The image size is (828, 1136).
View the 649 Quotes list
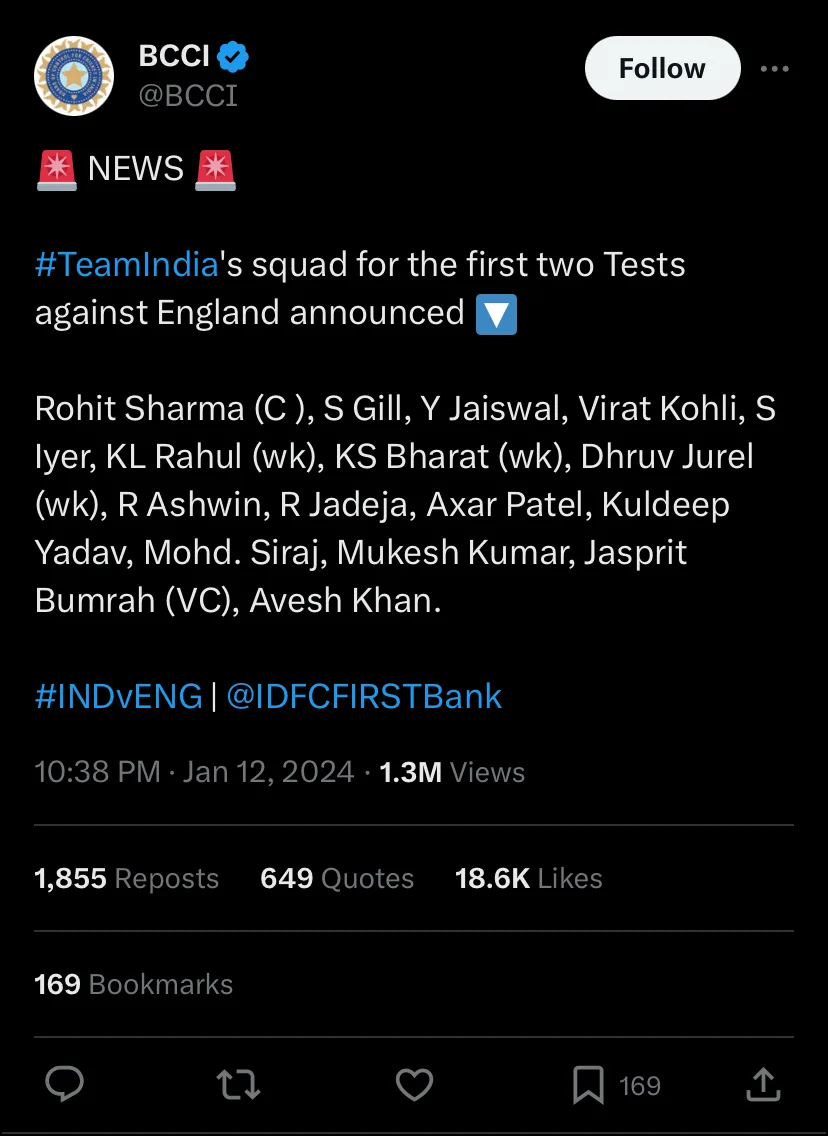pyautogui.click(x=337, y=878)
